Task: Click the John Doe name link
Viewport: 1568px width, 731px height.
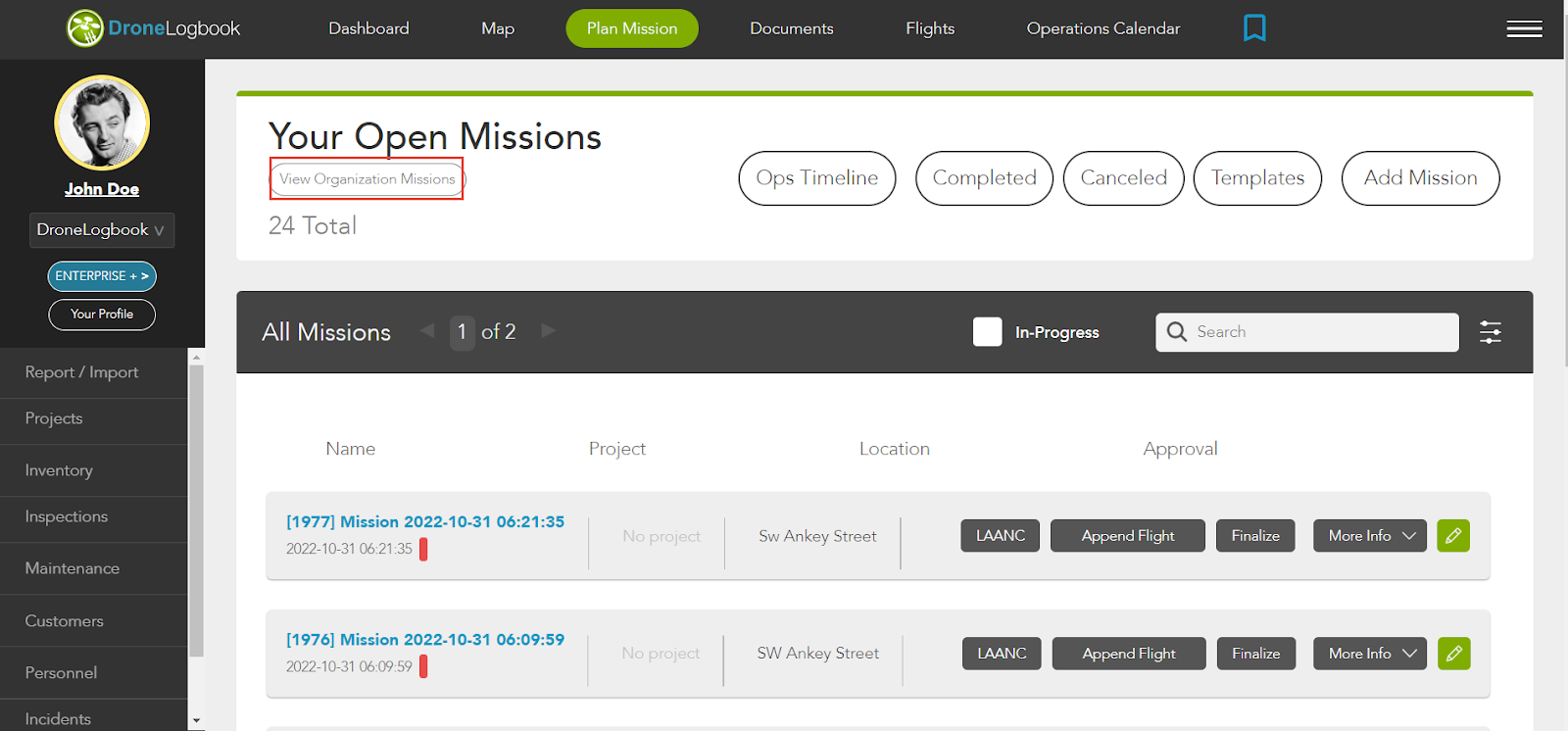Action: (x=102, y=189)
